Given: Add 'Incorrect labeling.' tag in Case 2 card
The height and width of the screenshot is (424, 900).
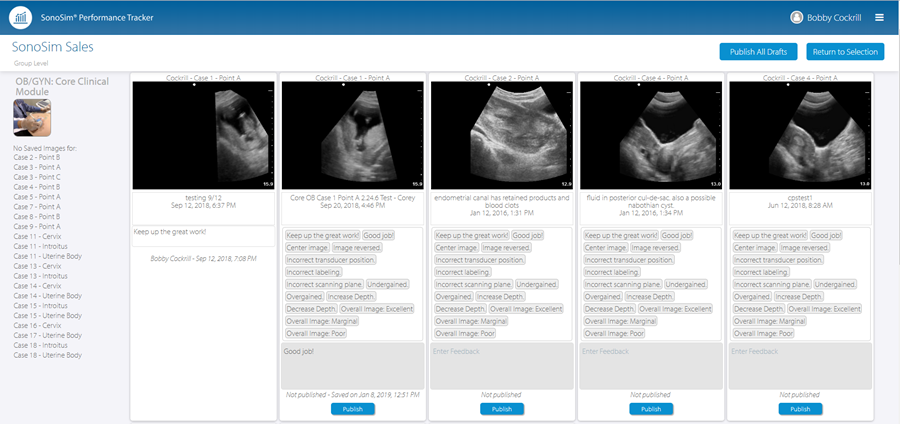Looking at the screenshot, I should (463, 273).
